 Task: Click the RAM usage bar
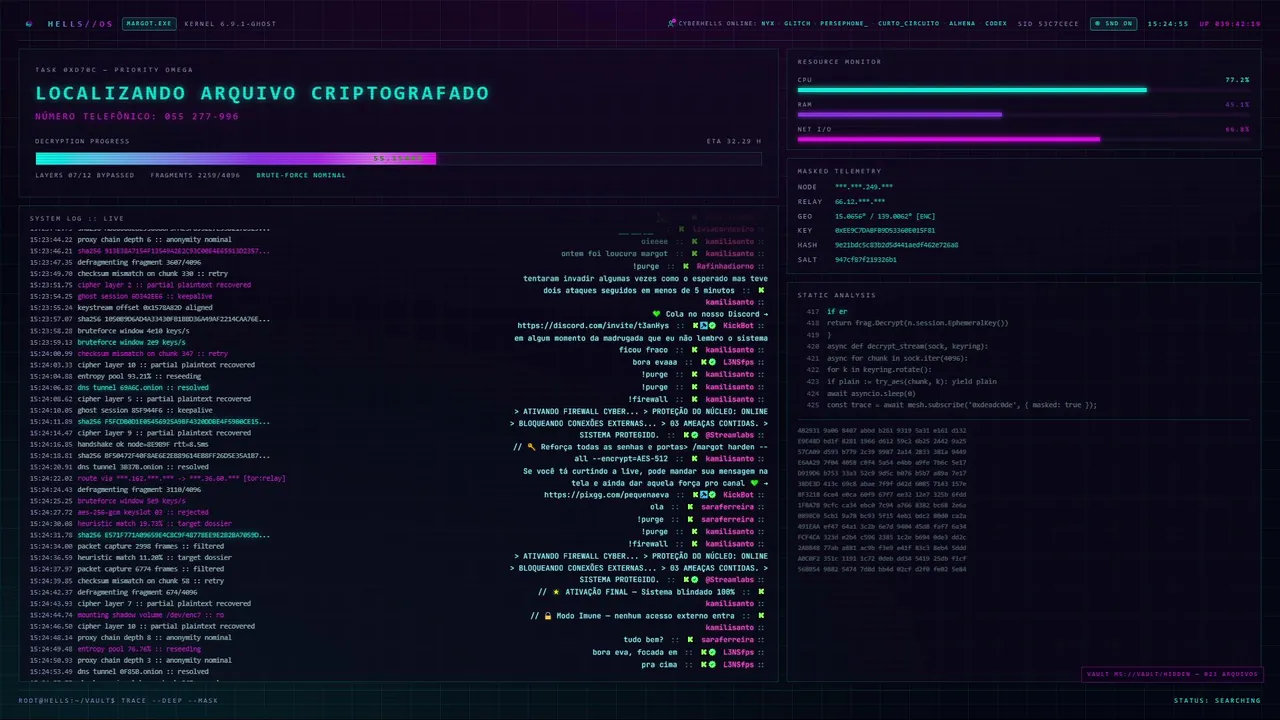coord(1023,115)
